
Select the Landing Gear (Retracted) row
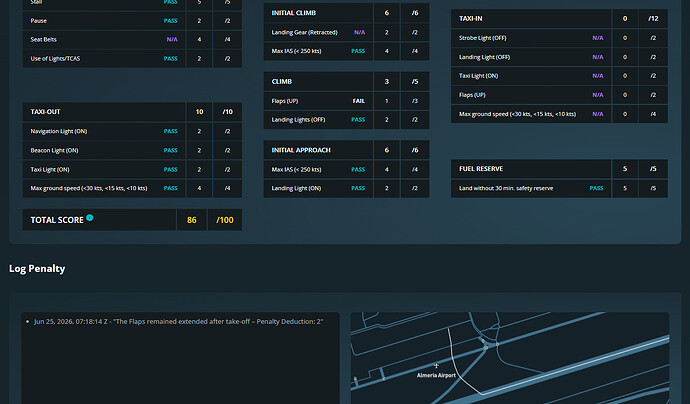[x=346, y=32]
